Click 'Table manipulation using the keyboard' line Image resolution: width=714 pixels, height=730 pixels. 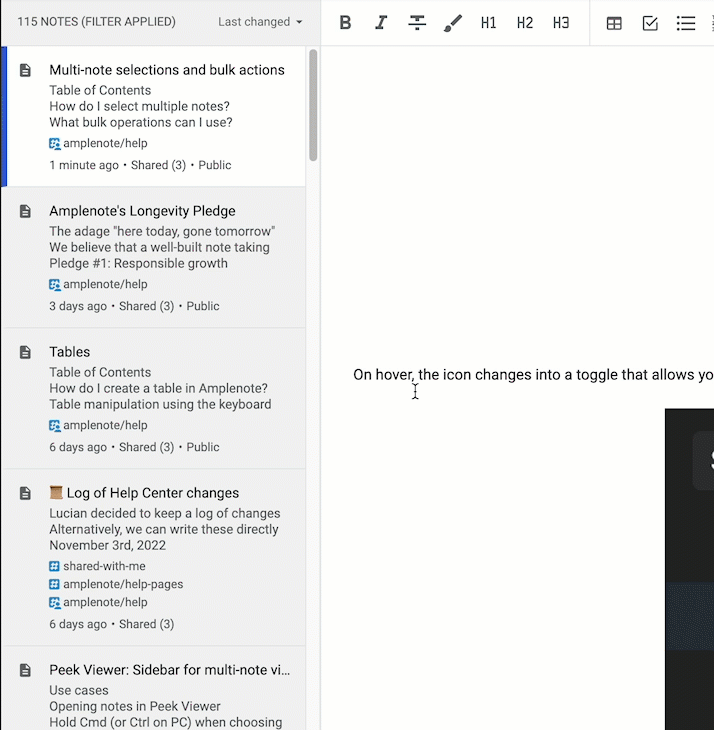[x=161, y=405]
